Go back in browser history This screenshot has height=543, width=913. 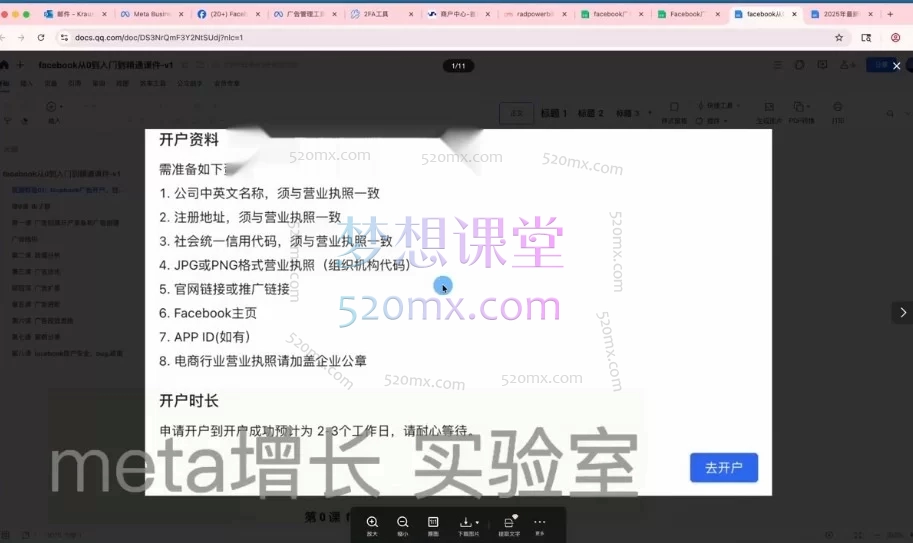point(3,37)
